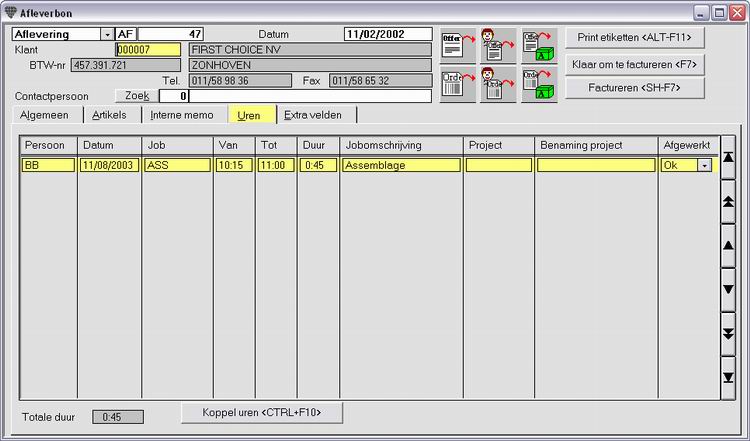
Task: Click Klaar om te factureren <F7> button
Action: click(x=635, y=65)
